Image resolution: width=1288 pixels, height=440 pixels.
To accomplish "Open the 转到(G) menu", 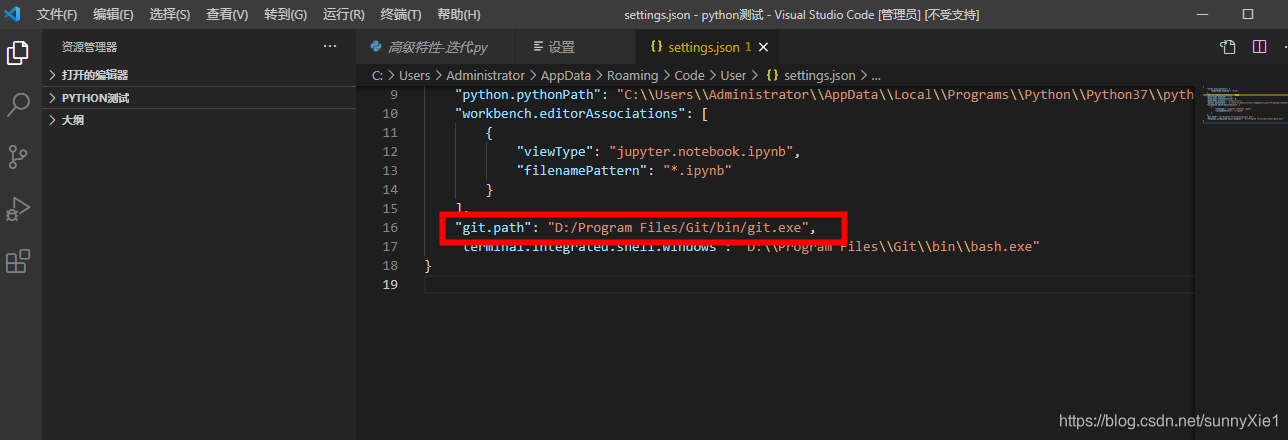I will [x=286, y=14].
